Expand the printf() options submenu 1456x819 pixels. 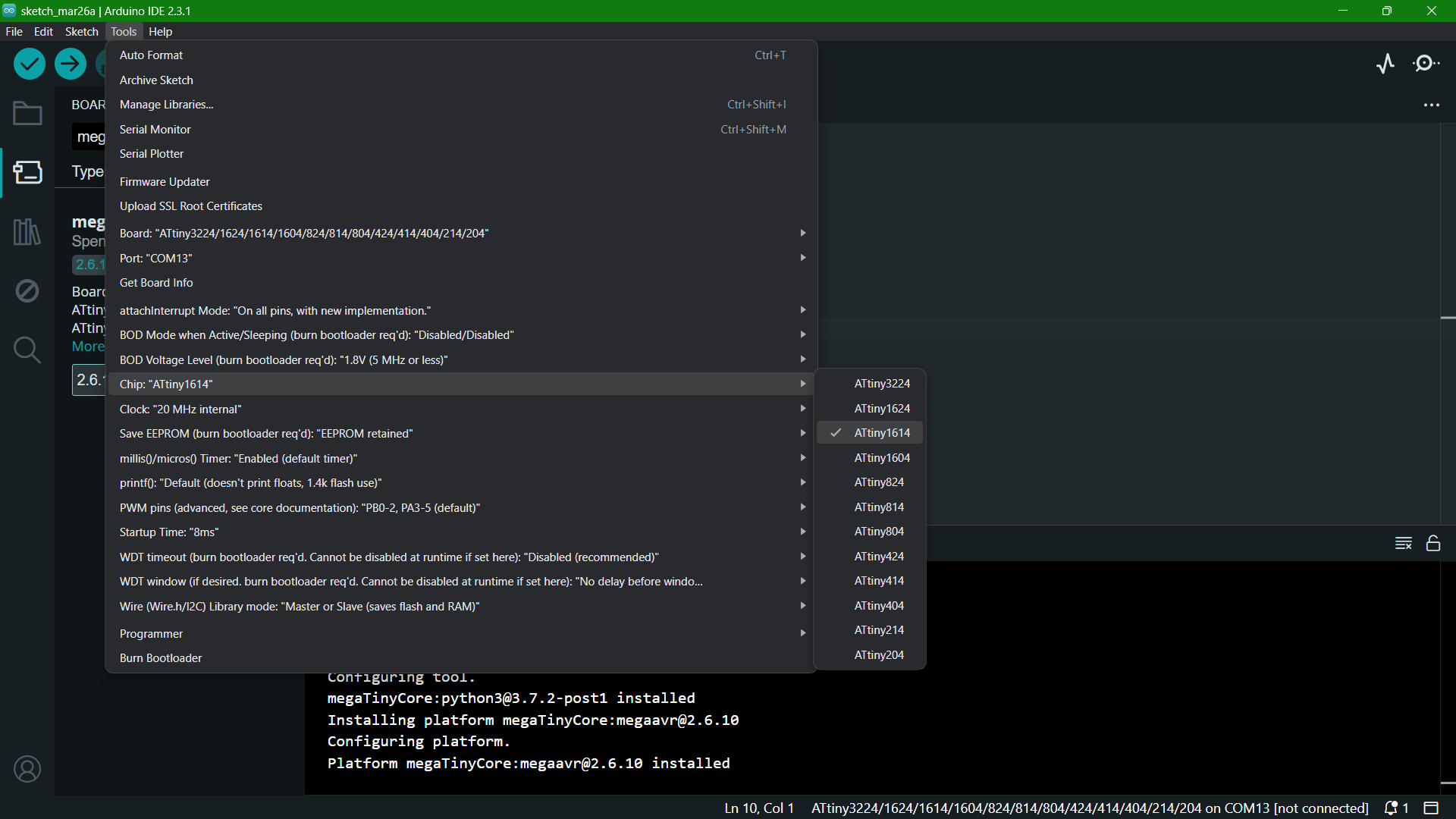click(x=461, y=483)
